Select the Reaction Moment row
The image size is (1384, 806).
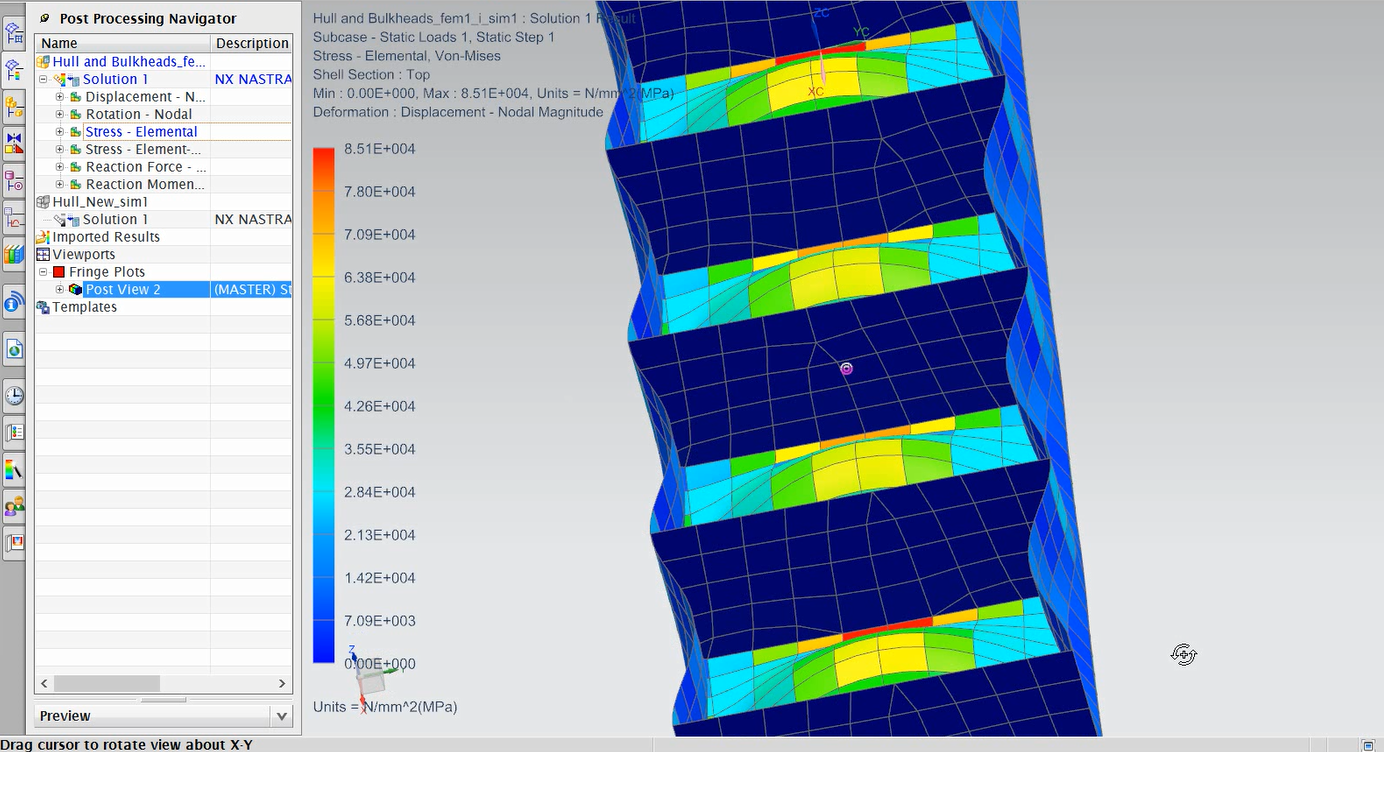click(145, 184)
